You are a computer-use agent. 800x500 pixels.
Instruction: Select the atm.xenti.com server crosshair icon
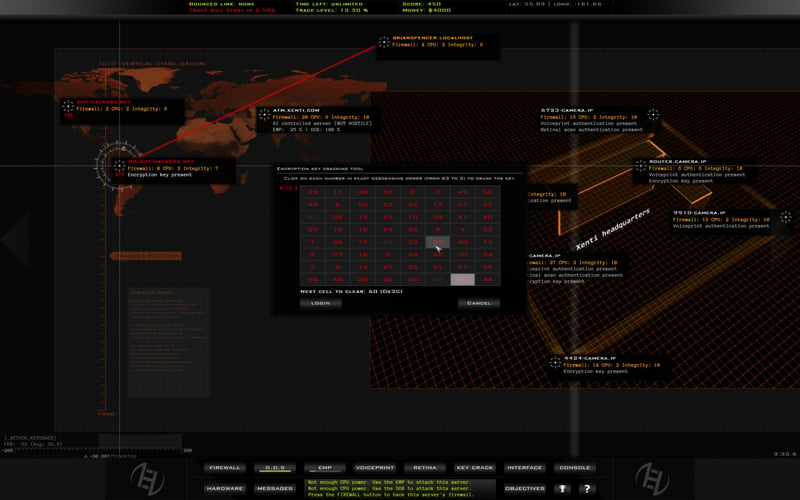tap(264, 114)
